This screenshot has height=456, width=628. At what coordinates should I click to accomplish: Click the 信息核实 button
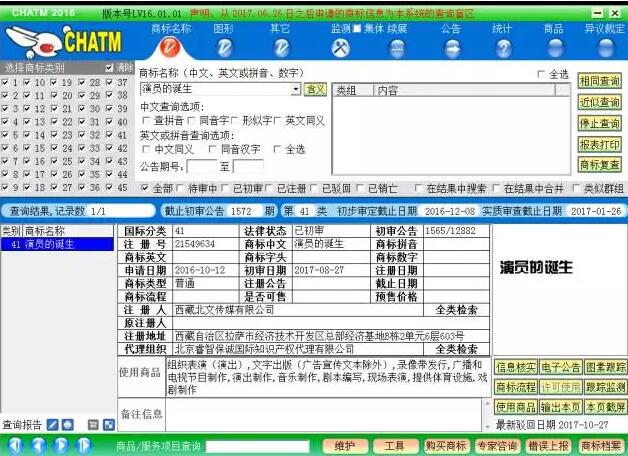coord(515,367)
